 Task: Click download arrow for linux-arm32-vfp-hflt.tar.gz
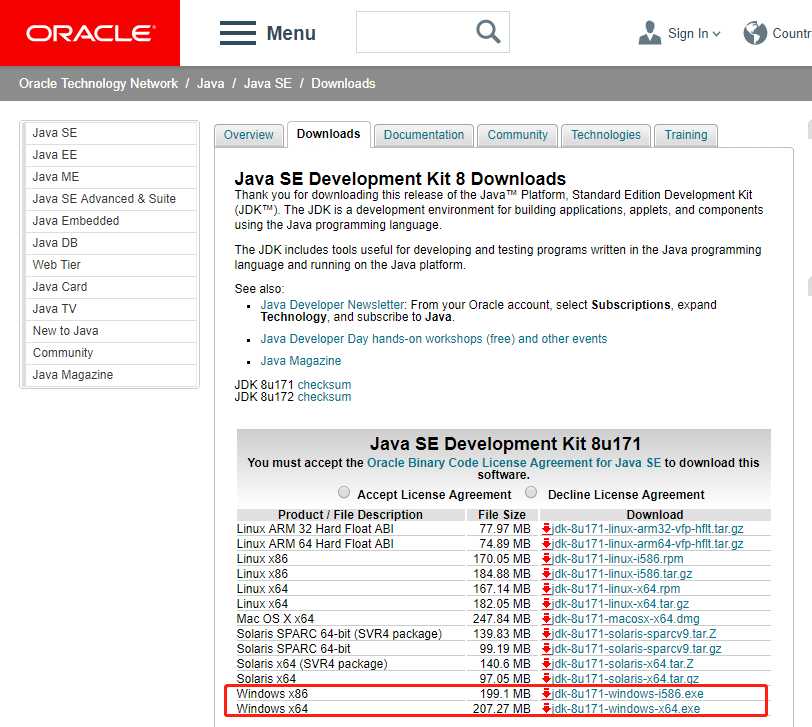tap(546, 529)
